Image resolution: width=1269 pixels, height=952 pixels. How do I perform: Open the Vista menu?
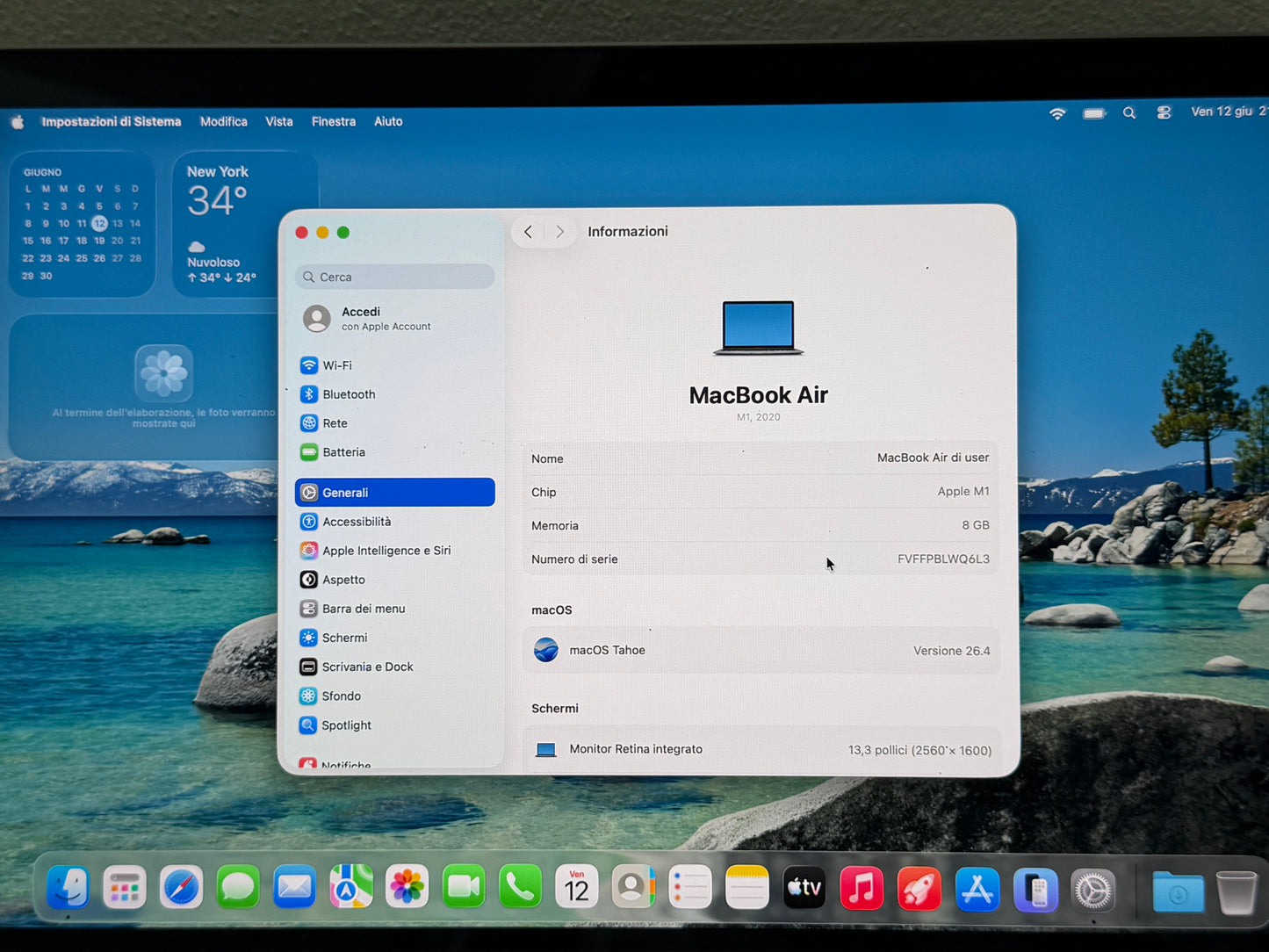[279, 122]
